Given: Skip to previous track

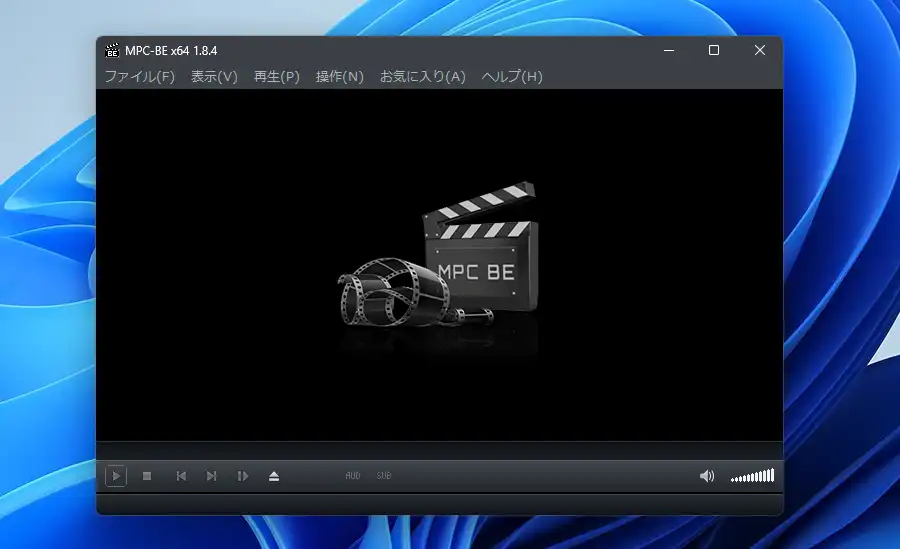Looking at the screenshot, I should (181, 476).
